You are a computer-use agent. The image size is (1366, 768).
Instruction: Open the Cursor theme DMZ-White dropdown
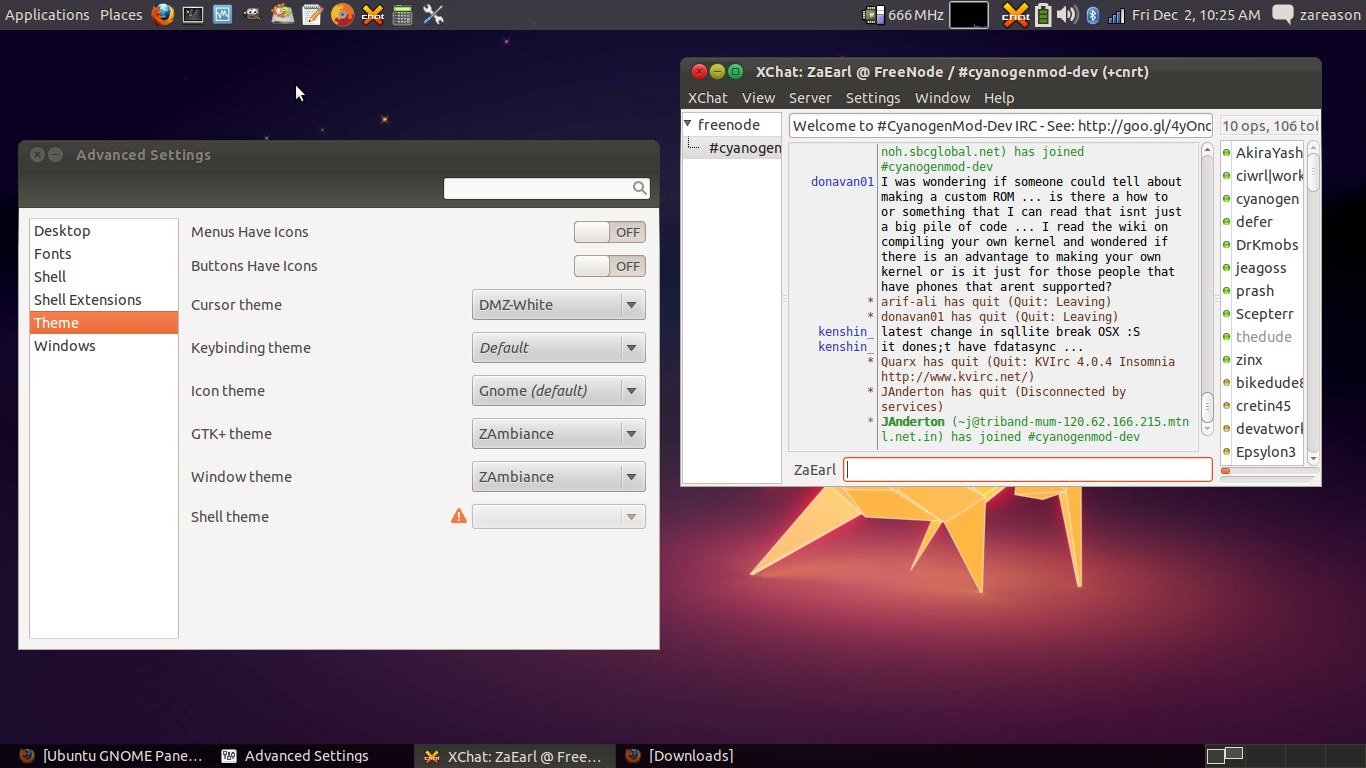pos(559,305)
